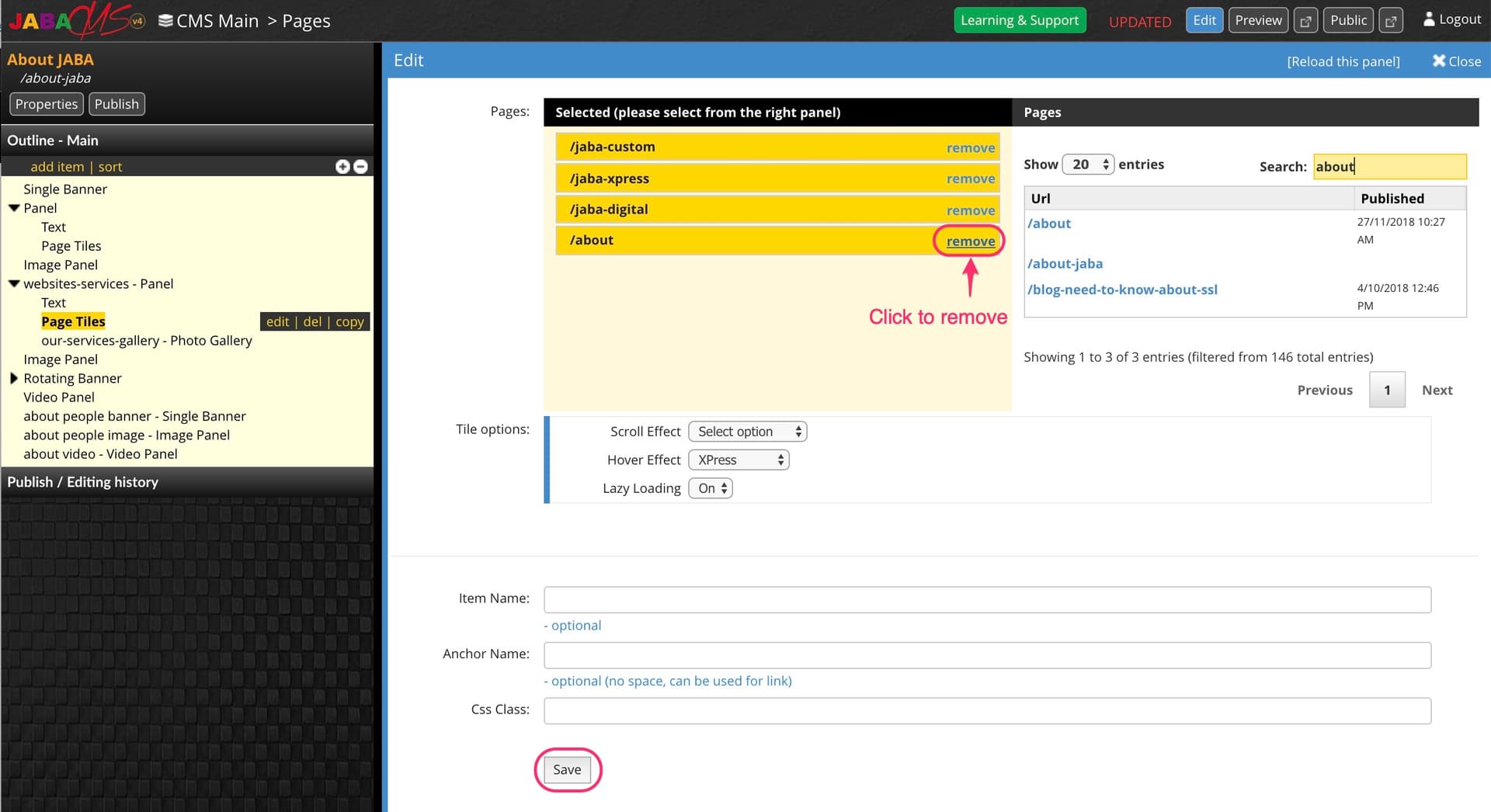Click the Search input field

1389,166
